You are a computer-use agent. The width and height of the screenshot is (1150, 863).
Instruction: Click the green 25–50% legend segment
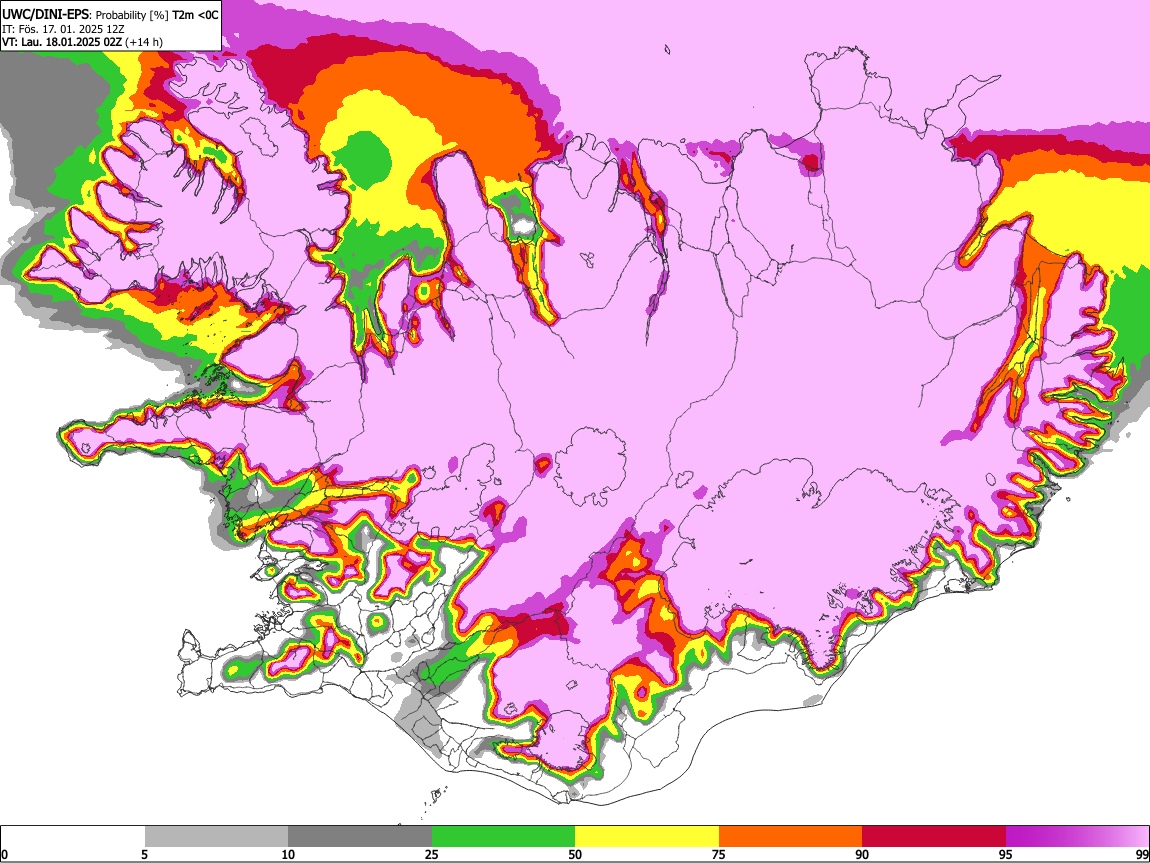pyautogui.click(x=503, y=836)
